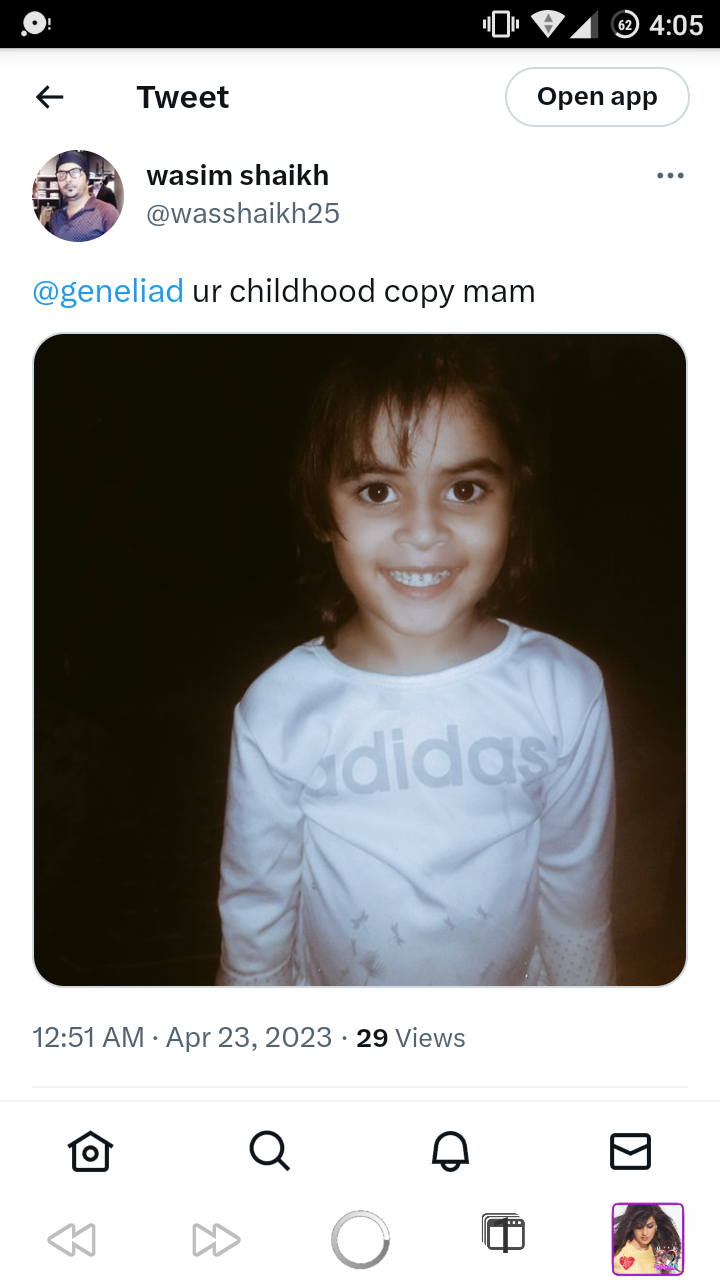
Task: Tap the circular loading indicator button
Action: pos(360,1240)
